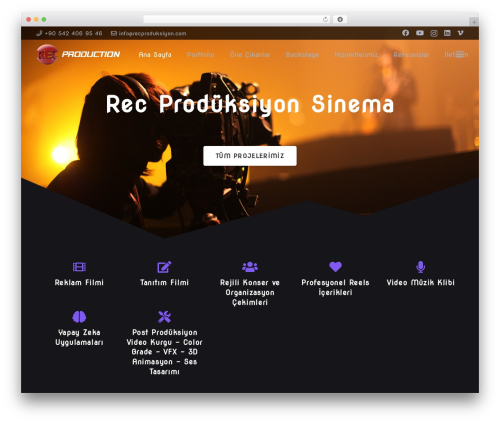Click the browser reload icon
500x423 pixels.
click(325, 19)
